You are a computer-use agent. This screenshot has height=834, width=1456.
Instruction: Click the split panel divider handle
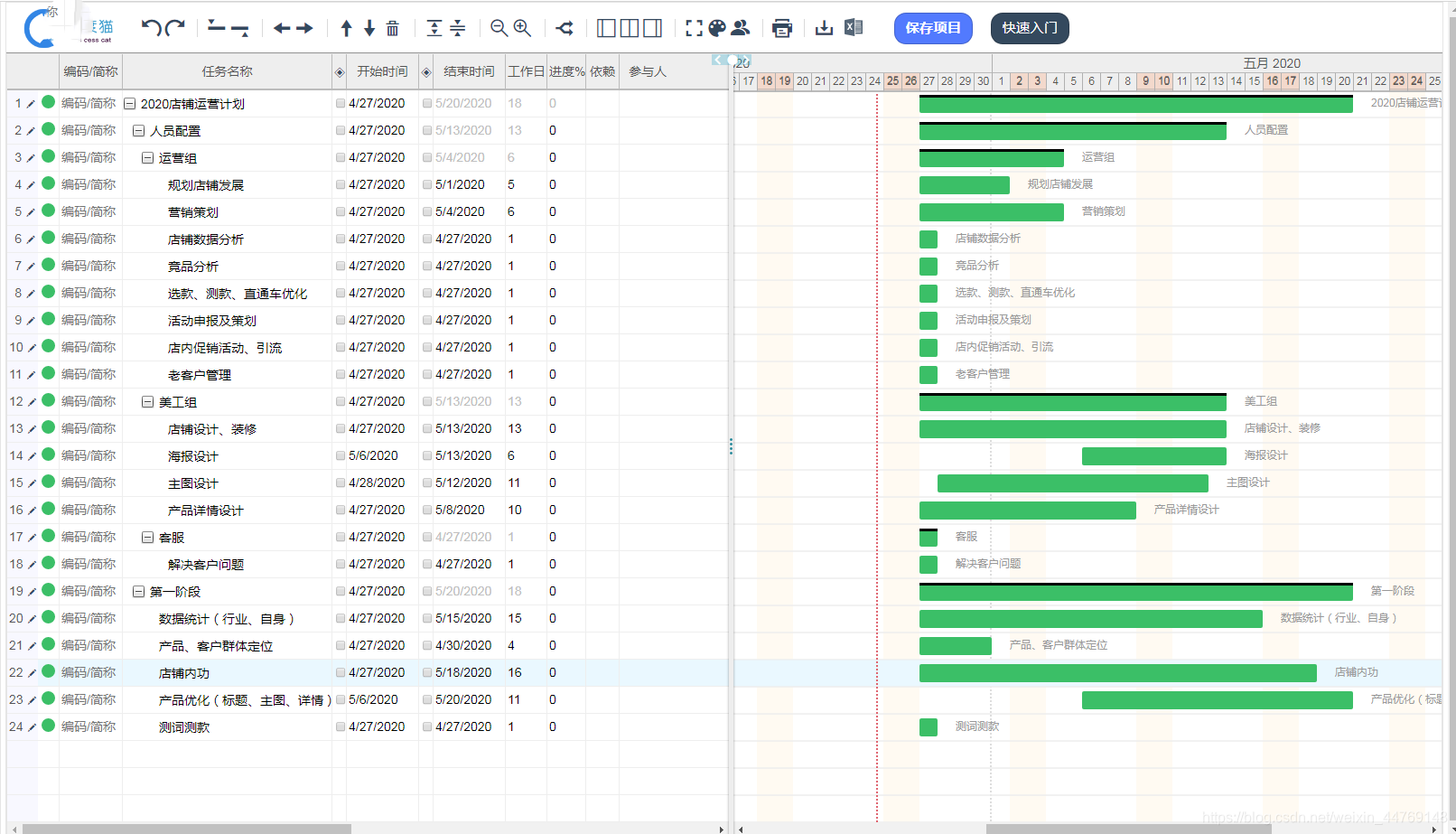coord(731,446)
